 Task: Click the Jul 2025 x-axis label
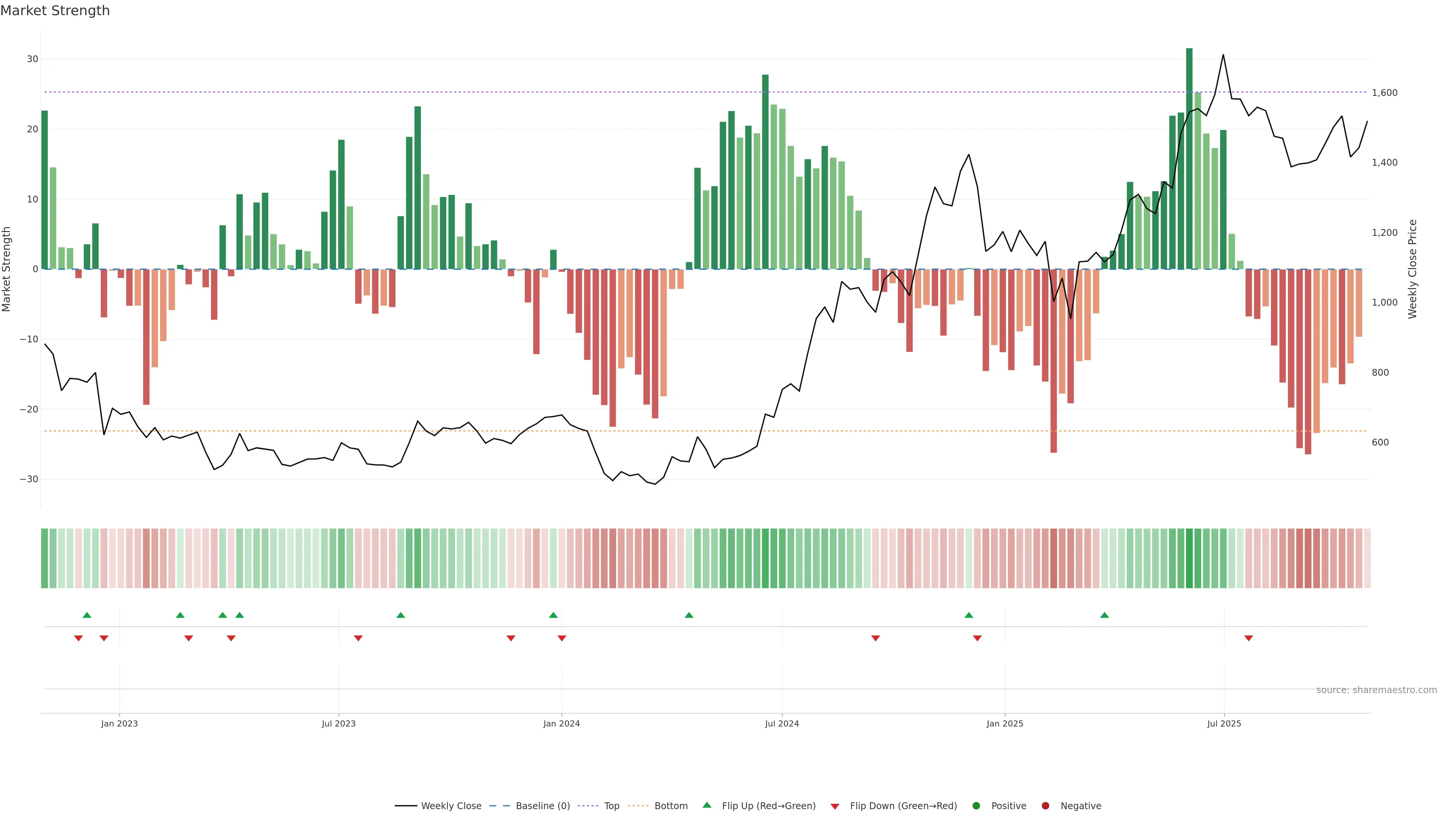pyautogui.click(x=1224, y=723)
